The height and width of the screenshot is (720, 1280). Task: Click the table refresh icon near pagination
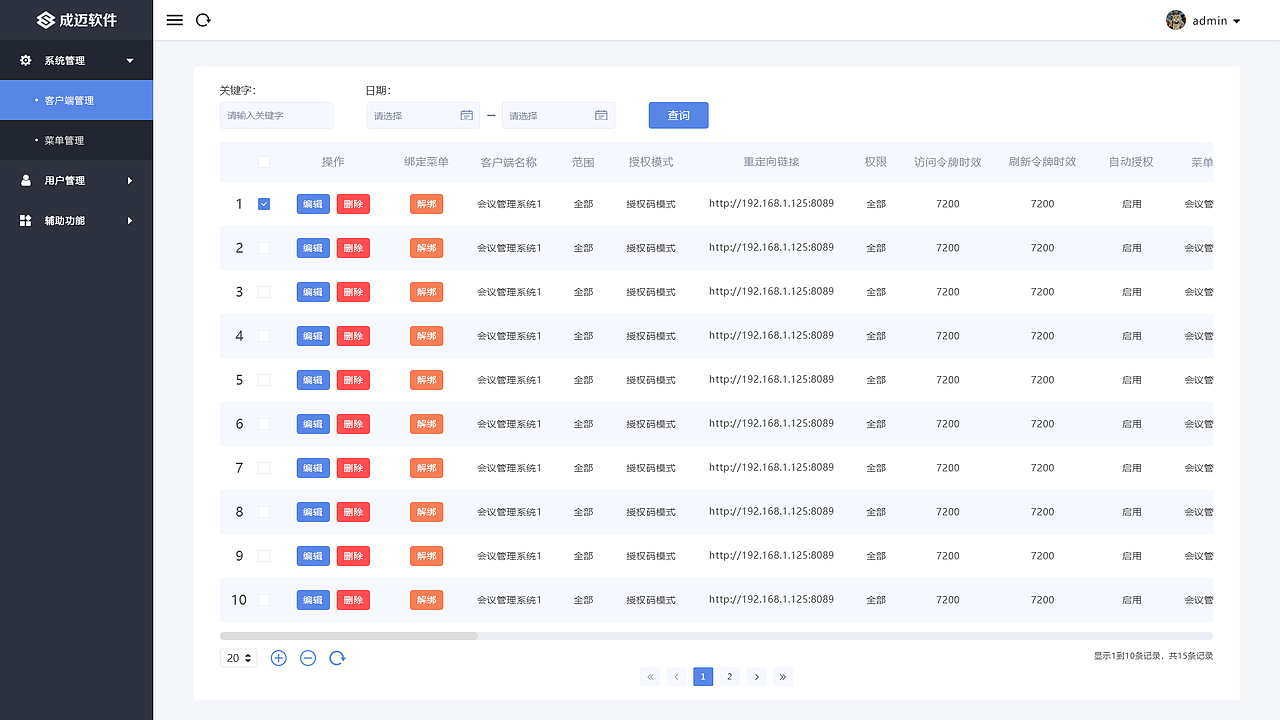click(337, 657)
